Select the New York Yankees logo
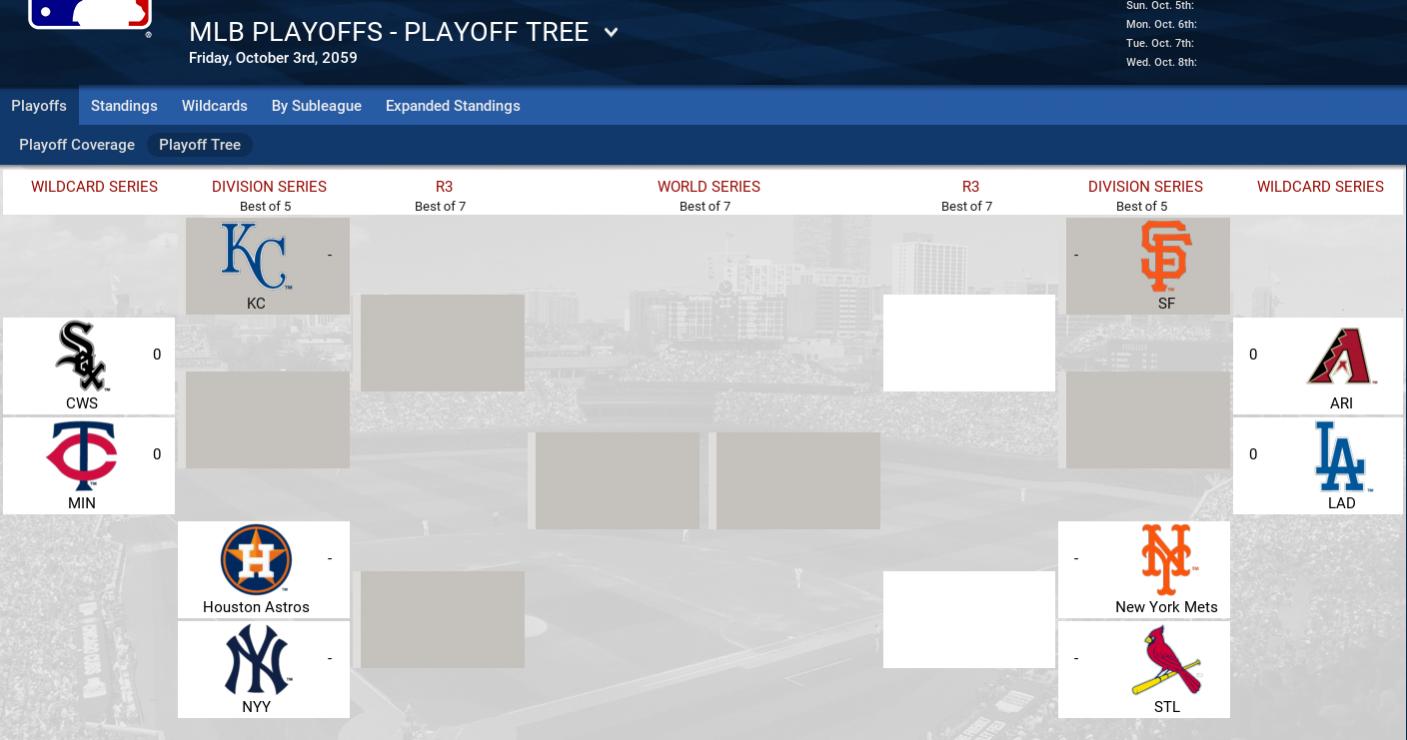1407x740 pixels. [257, 660]
